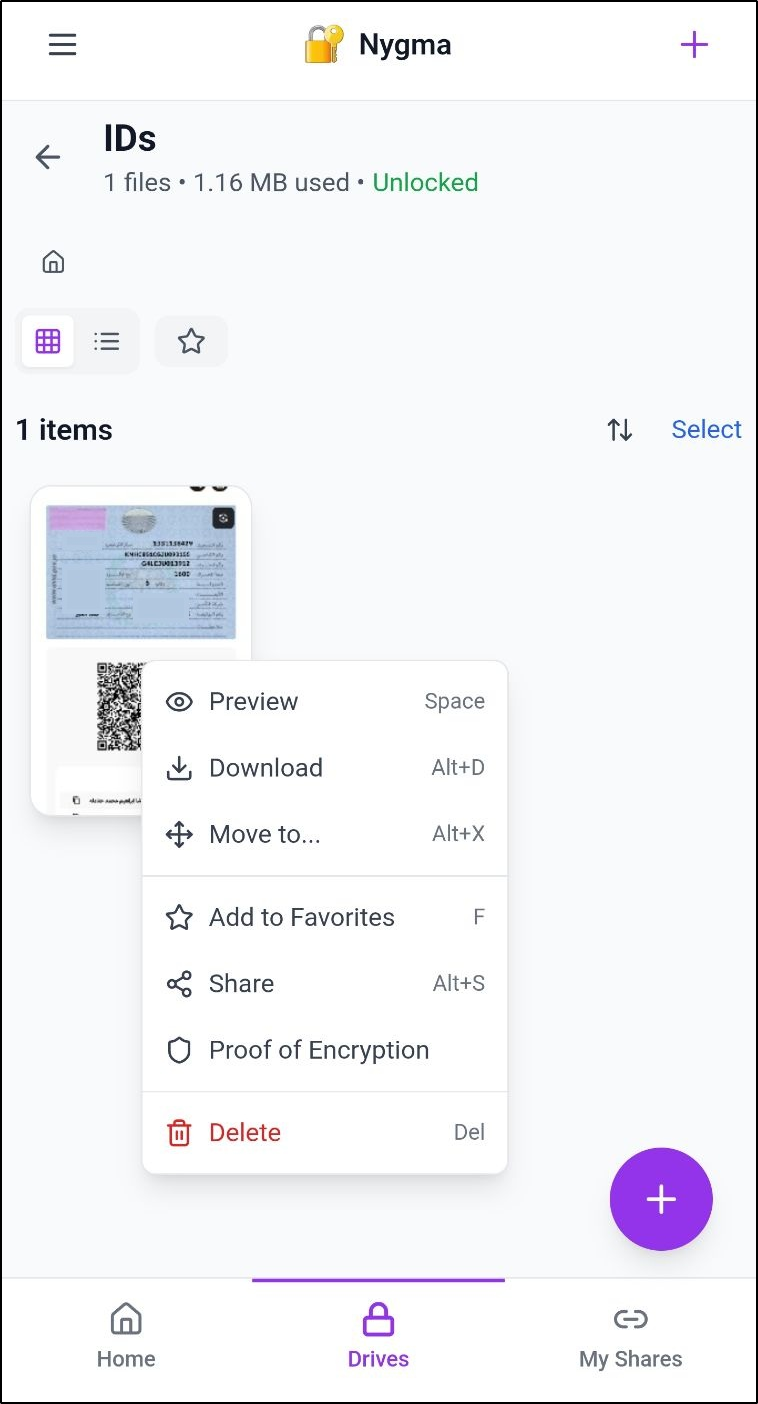Click the purple plus icon in header
Image resolution: width=758 pixels, height=1404 pixels.
tap(693, 45)
